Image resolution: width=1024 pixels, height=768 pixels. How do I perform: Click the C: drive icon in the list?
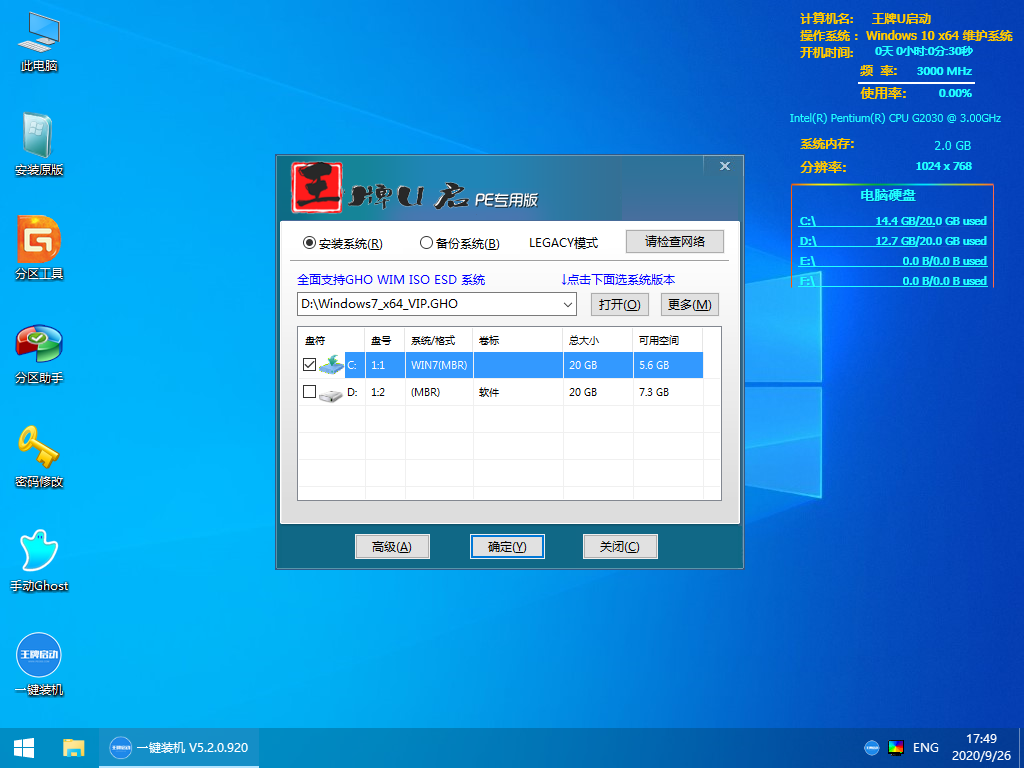pos(331,365)
